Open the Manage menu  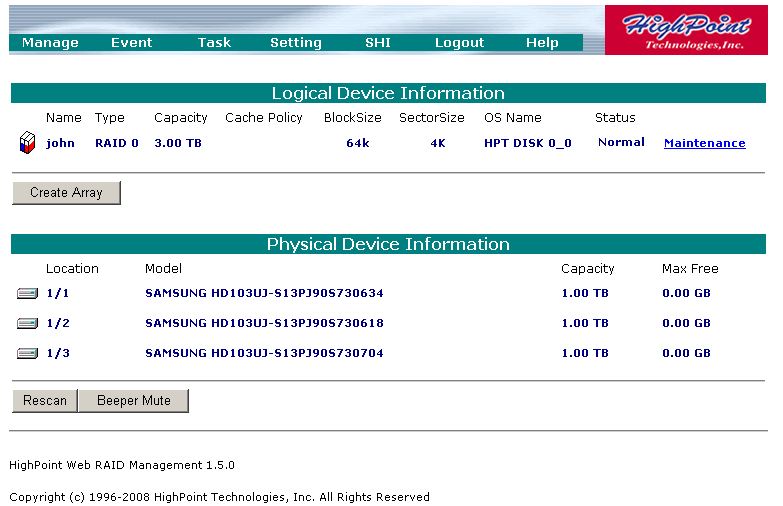pos(50,42)
